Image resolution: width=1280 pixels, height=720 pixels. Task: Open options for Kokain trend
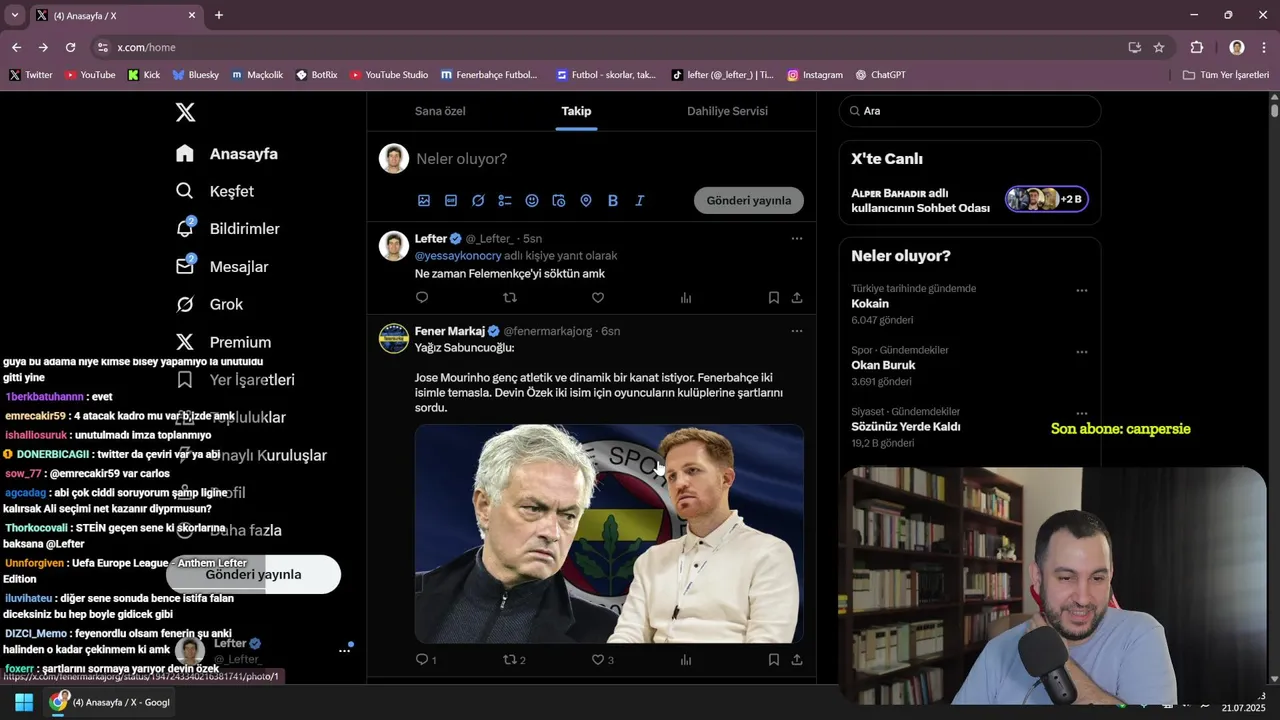(1082, 291)
